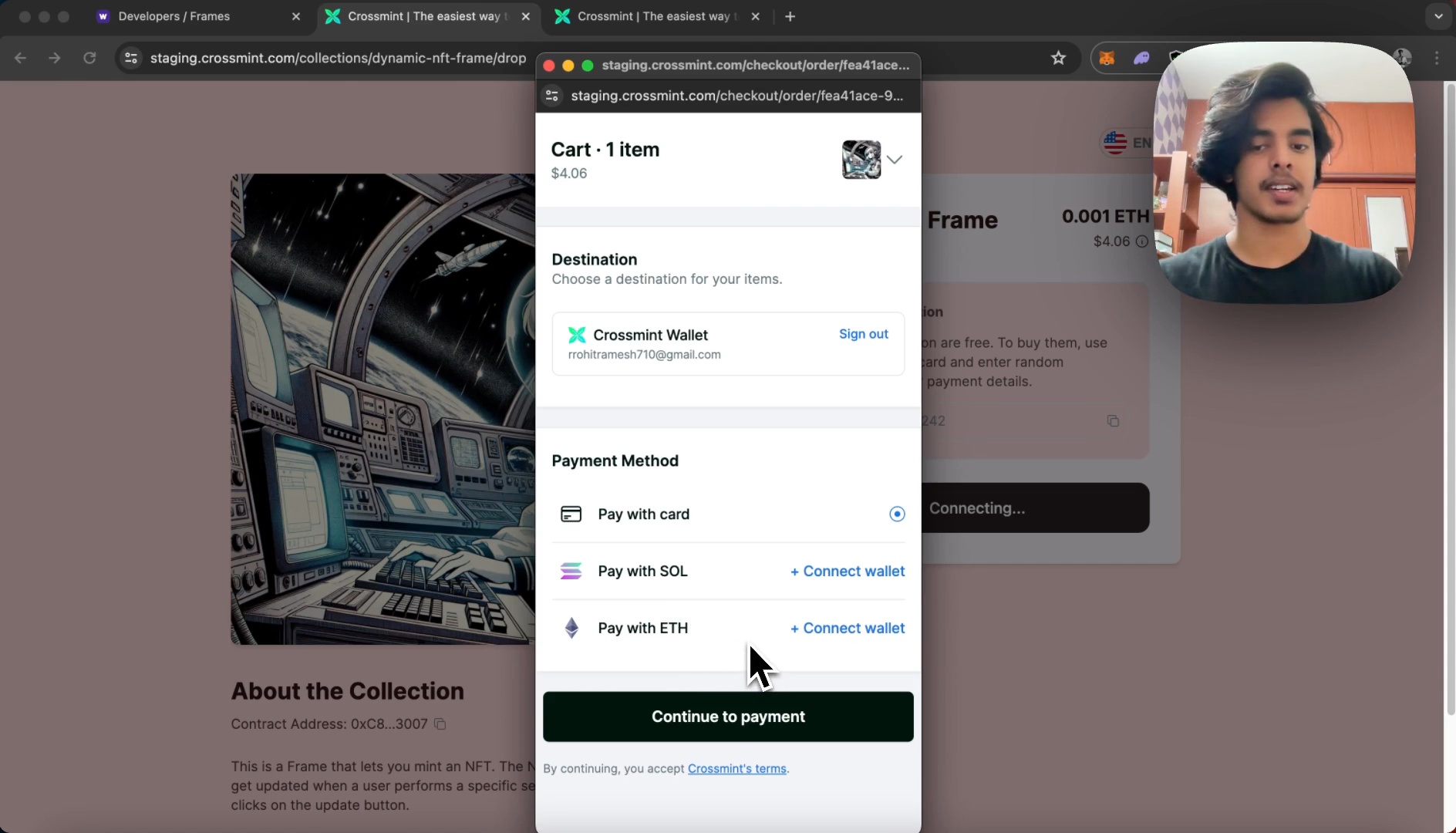Open the EN language selector
Image resolution: width=1456 pixels, height=833 pixels.
(1127, 143)
